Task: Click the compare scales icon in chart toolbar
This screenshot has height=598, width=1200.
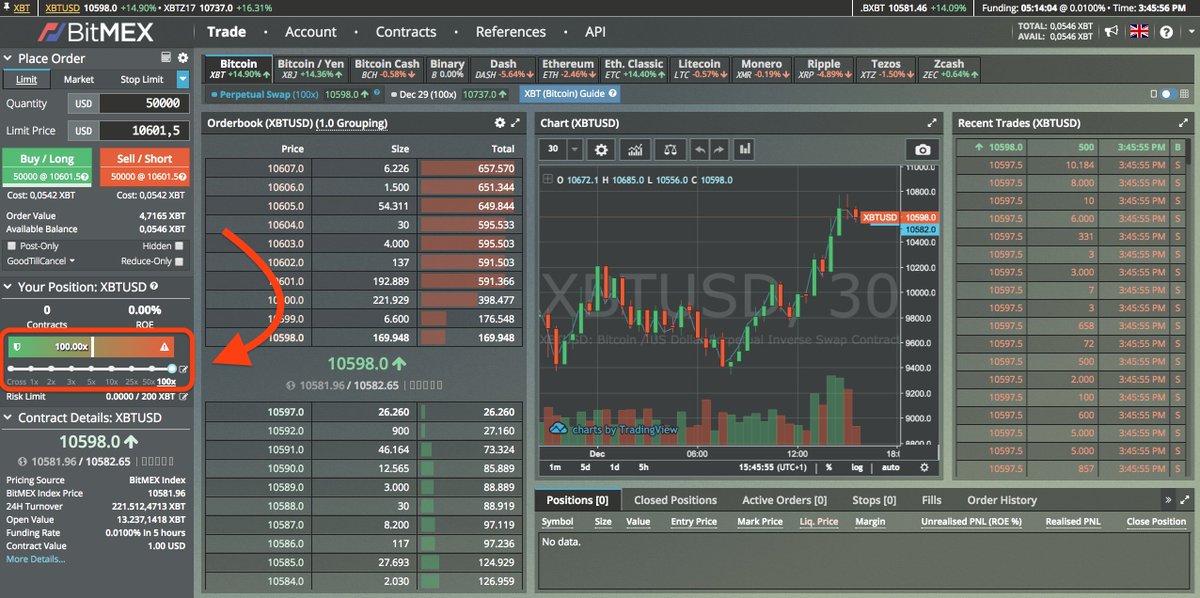Action: click(x=669, y=149)
